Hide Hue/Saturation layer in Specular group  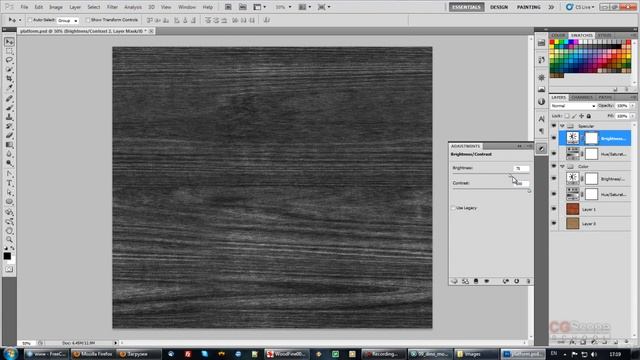coord(554,154)
